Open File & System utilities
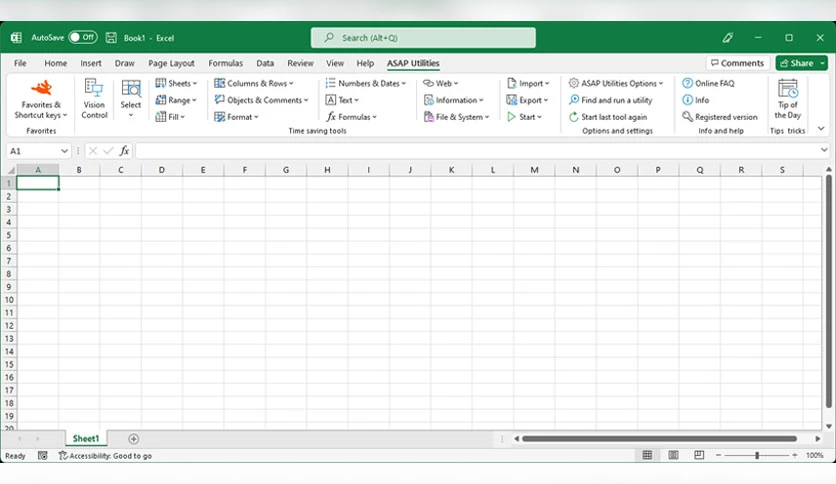This screenshot has width=836, height=484. (456, 117)
